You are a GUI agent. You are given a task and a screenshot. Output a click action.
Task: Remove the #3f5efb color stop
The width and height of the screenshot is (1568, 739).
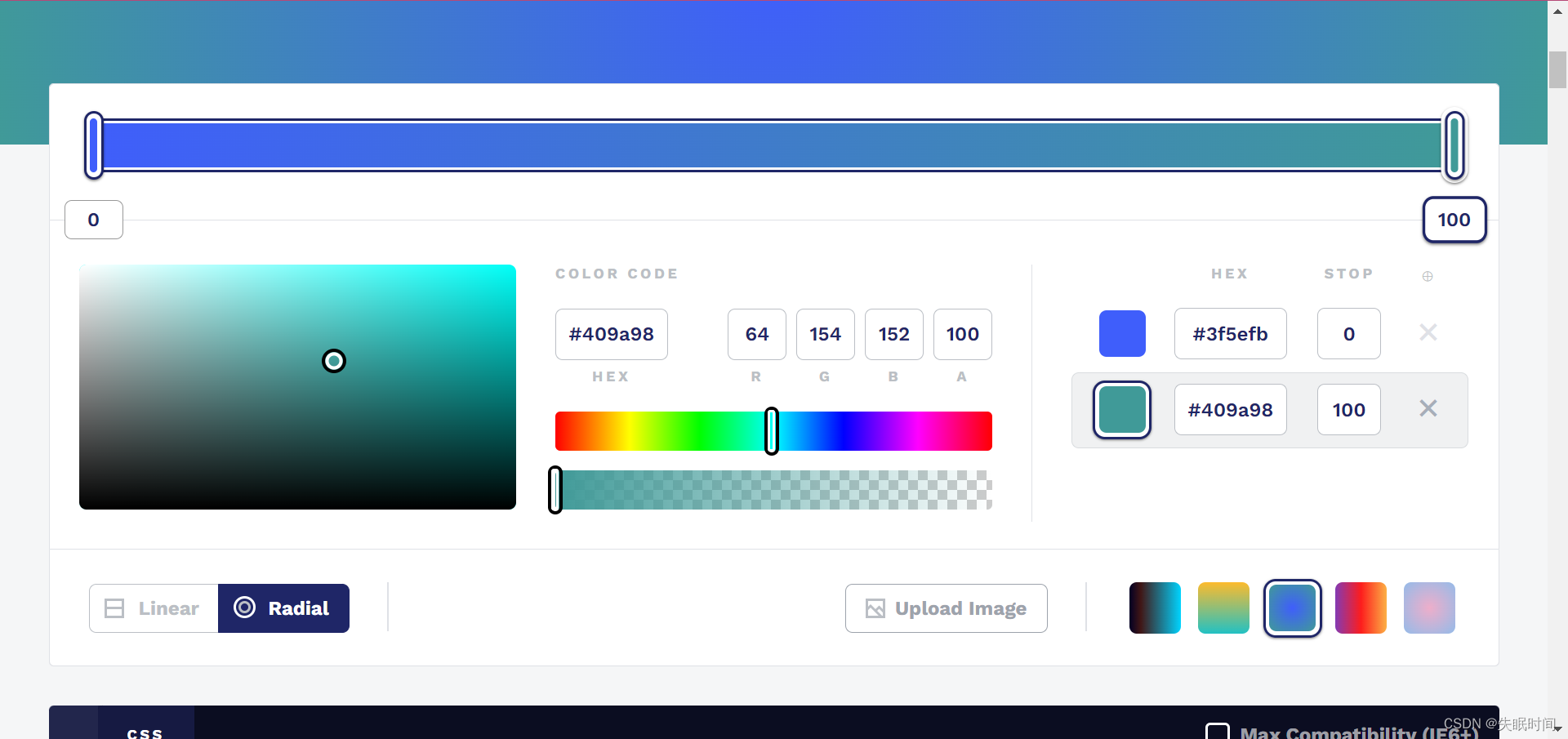1428,332
